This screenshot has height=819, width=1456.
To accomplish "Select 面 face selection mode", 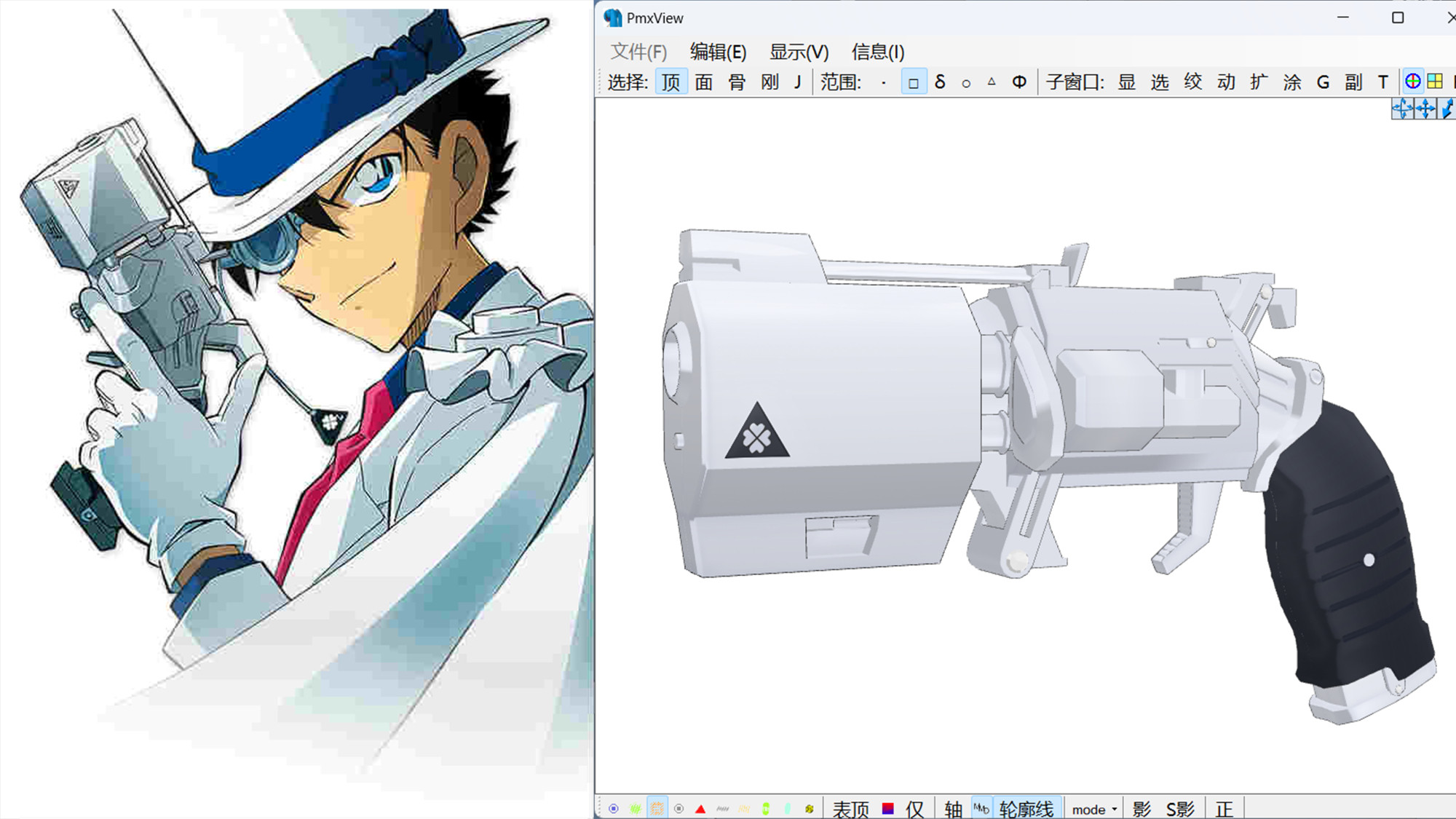I will (x=703, y=82).
